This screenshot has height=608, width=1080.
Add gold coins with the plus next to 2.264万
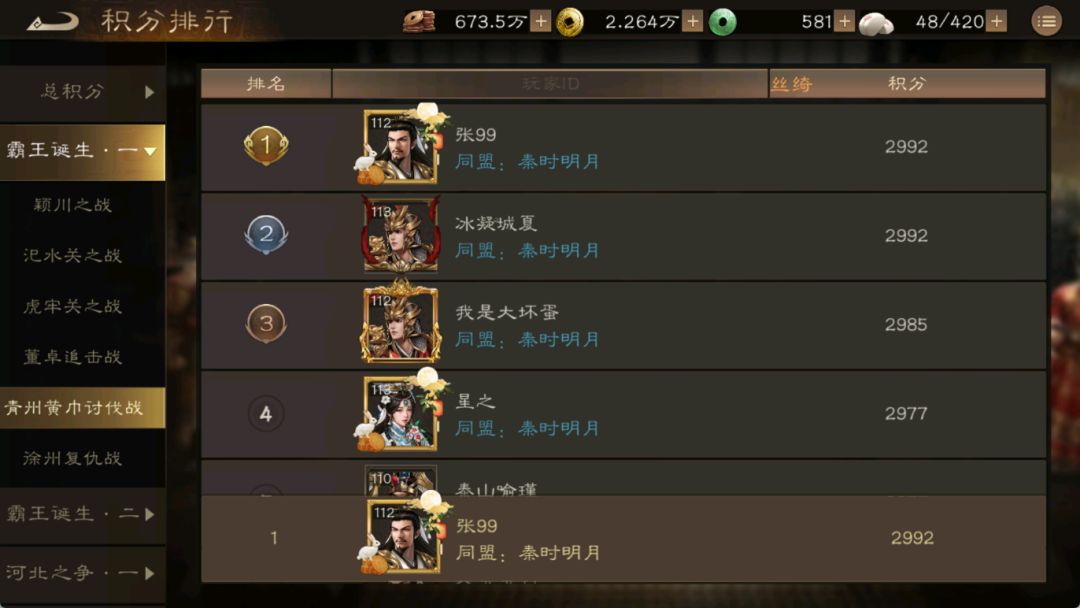(692, 22)
